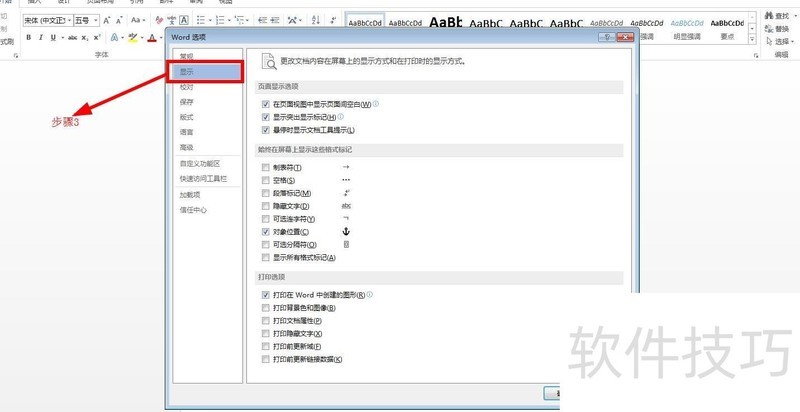800x412 pixels.
Task: Uncheck 对象位置 checkbox
Action: [265, 232]
